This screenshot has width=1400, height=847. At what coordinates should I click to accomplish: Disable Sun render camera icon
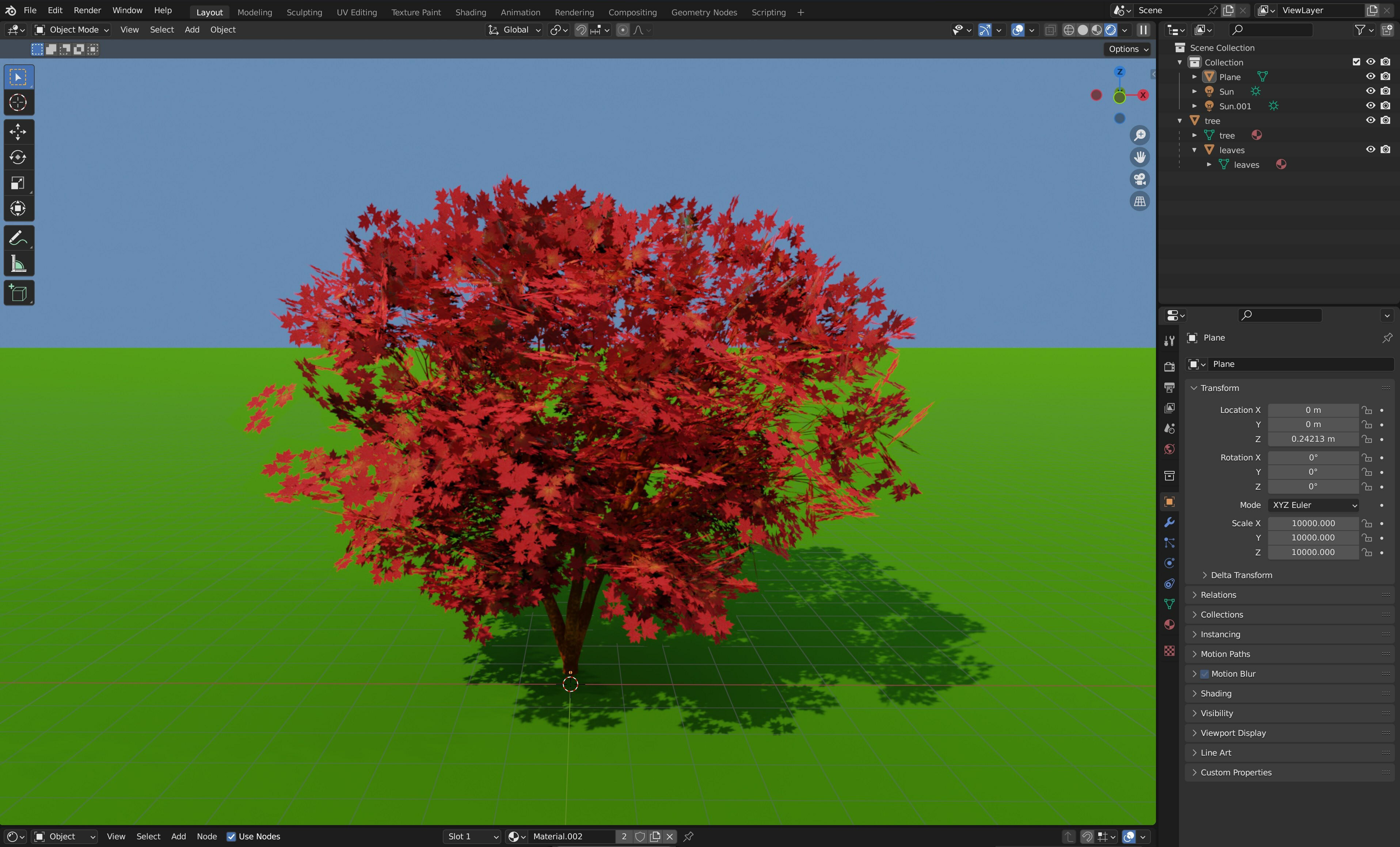1386,91
